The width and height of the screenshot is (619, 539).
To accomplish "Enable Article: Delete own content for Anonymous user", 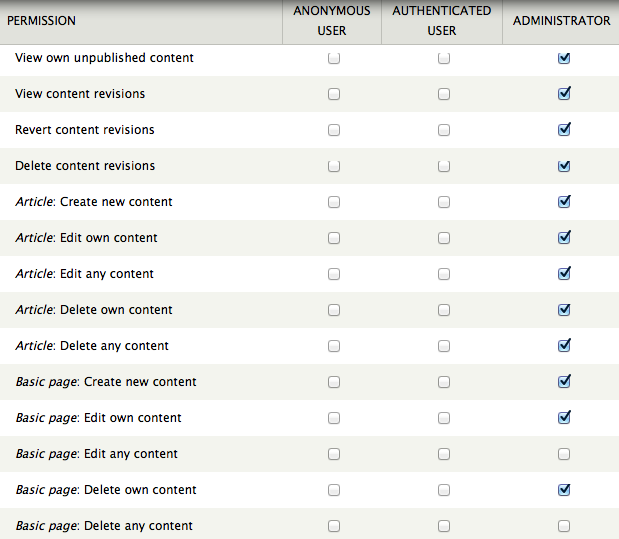I will 334,310.
